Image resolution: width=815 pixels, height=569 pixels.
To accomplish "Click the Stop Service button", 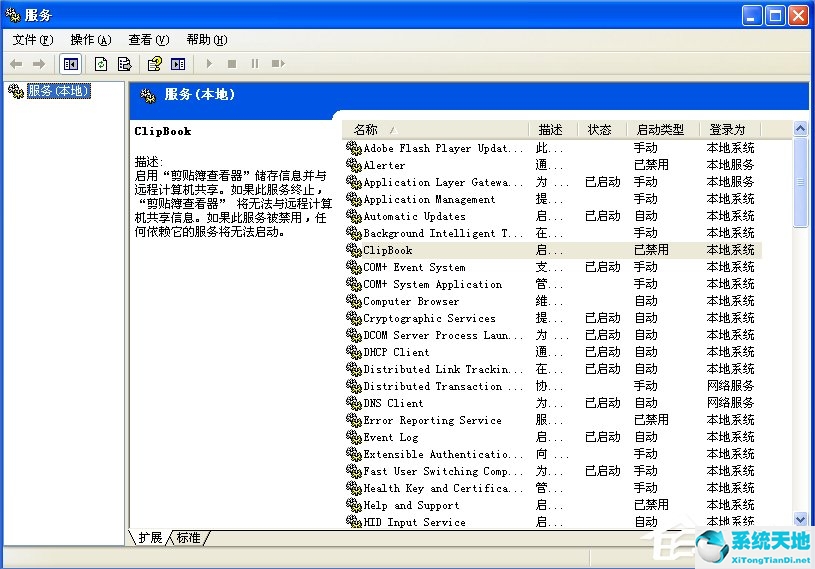I will [232, 64].
